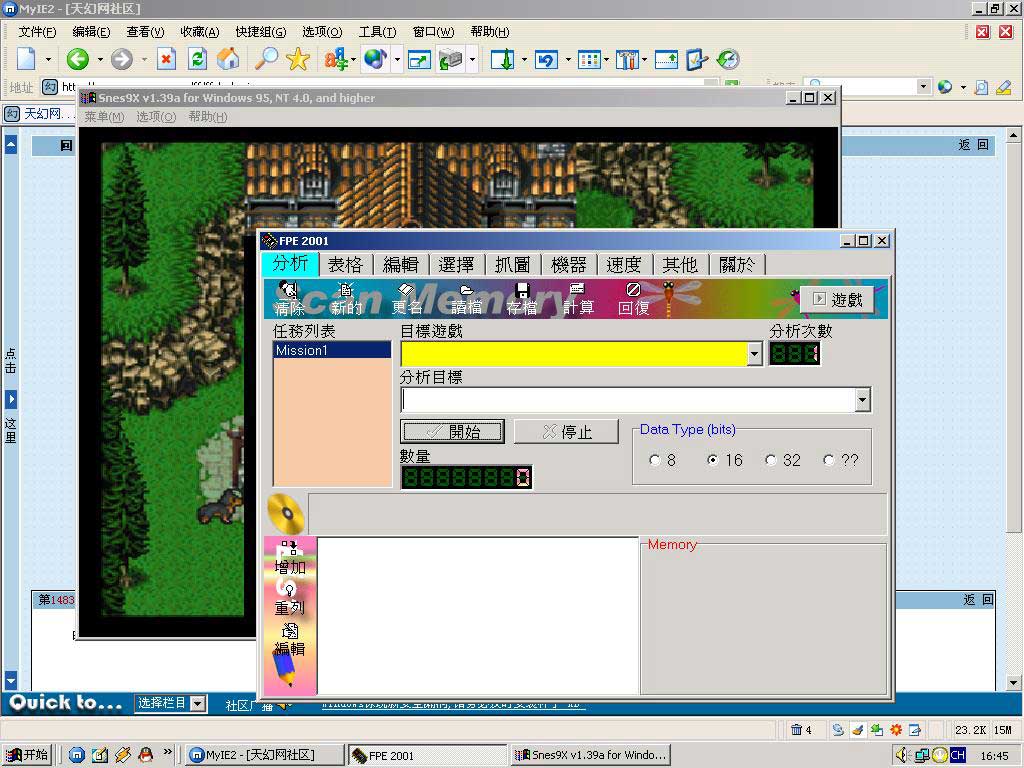Click the 清除 (clear) icon in FPE toolbar
Screen dimensions: 1024x768
pyautogui.click(x=289, y=298)
